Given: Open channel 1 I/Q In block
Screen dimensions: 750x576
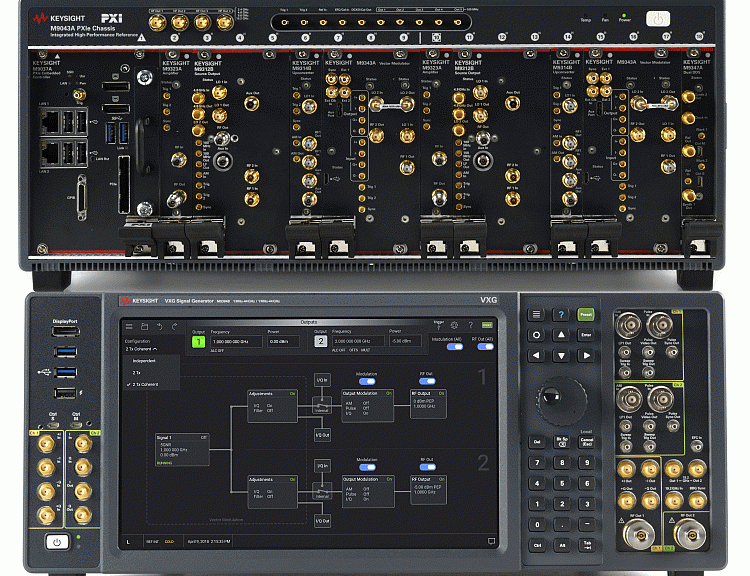Looking at the screenshot, I should (x=322, y=380).
